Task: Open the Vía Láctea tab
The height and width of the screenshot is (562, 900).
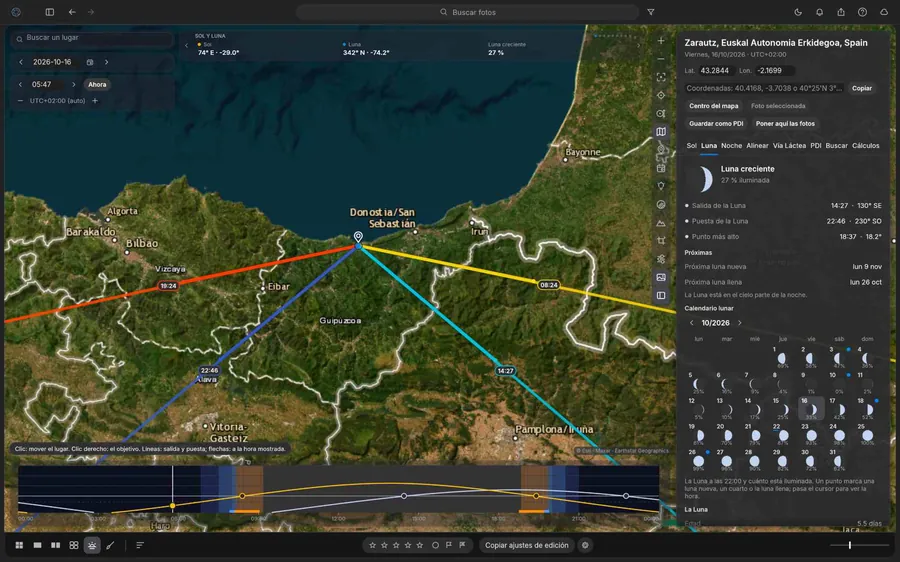Action: tap(789, 146)
